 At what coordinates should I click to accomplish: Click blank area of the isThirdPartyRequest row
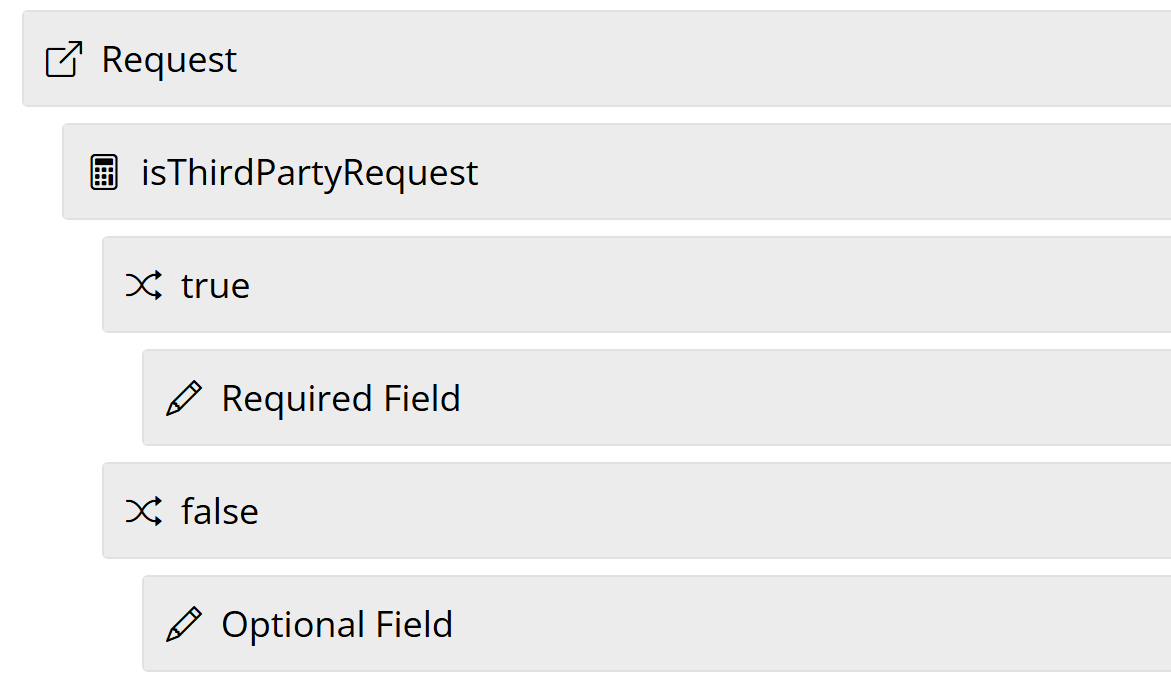pyautogui.click(x=800, y=173)
